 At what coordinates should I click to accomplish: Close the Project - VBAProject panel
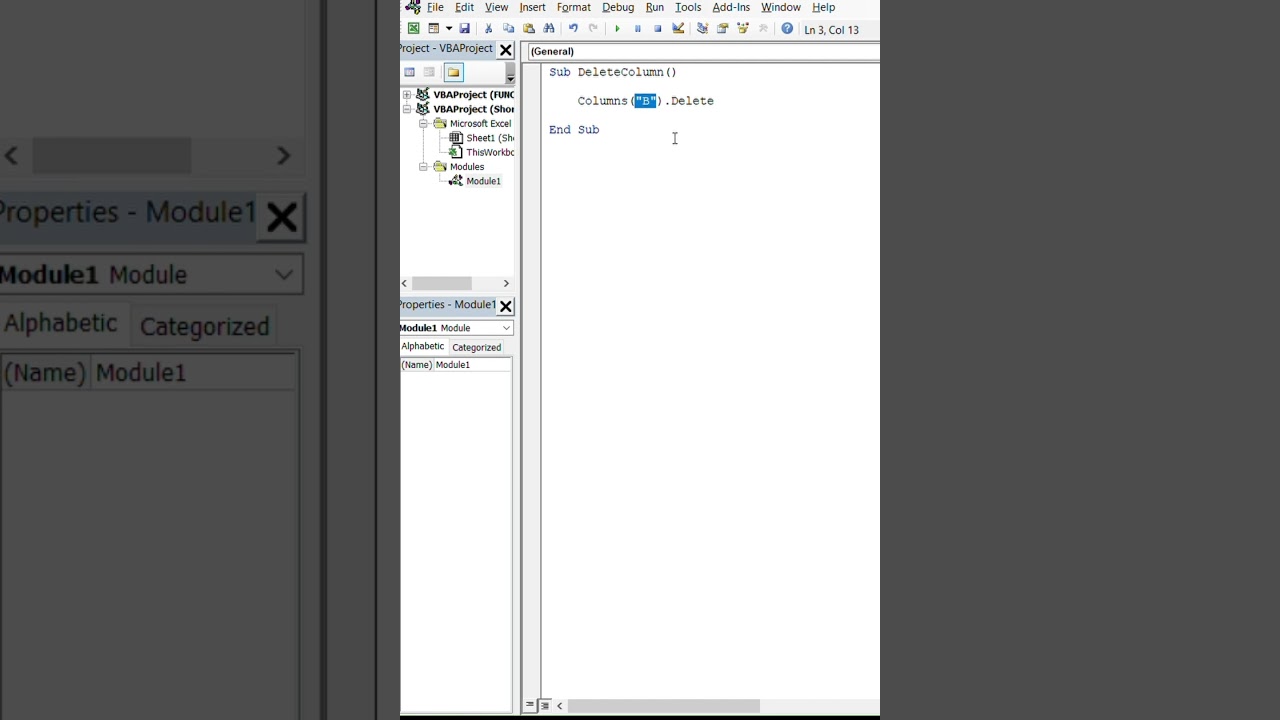(506, 49)
